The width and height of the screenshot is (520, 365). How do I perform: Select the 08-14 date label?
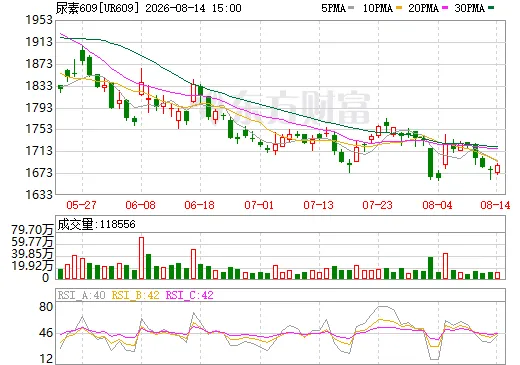point(495,205)
